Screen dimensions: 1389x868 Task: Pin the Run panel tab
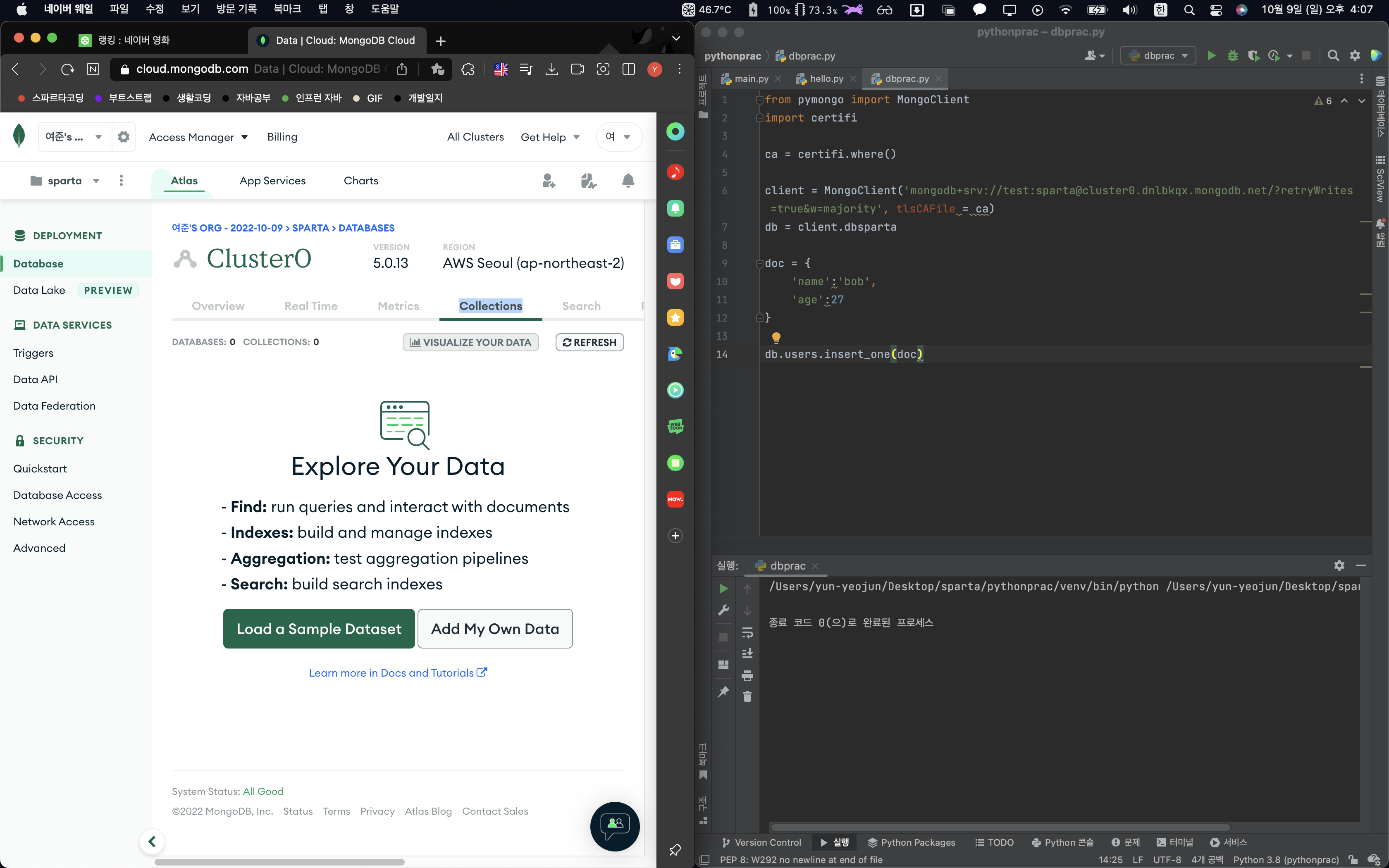[x=724, y=692]
